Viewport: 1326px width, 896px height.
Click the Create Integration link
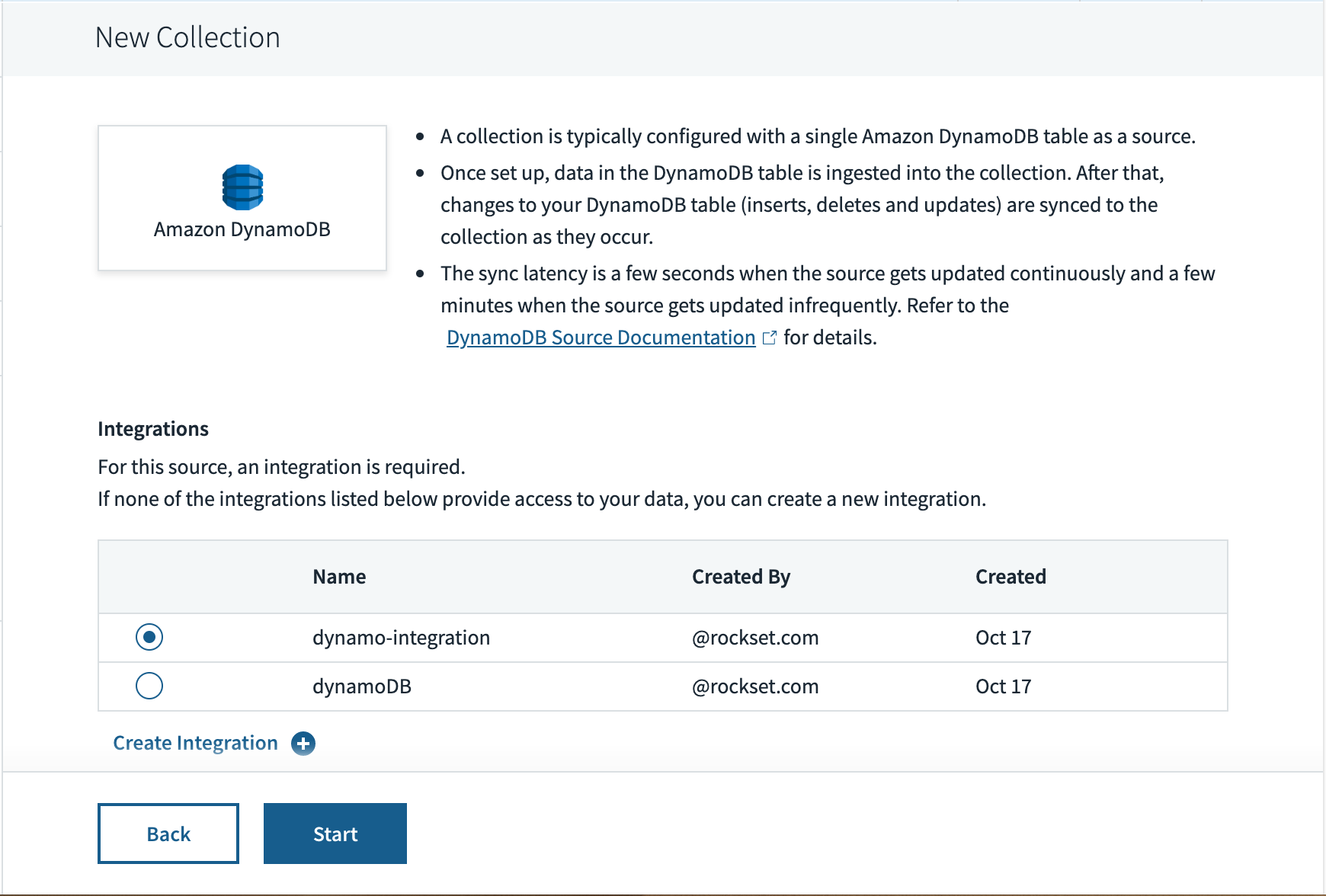coord(195,743)
